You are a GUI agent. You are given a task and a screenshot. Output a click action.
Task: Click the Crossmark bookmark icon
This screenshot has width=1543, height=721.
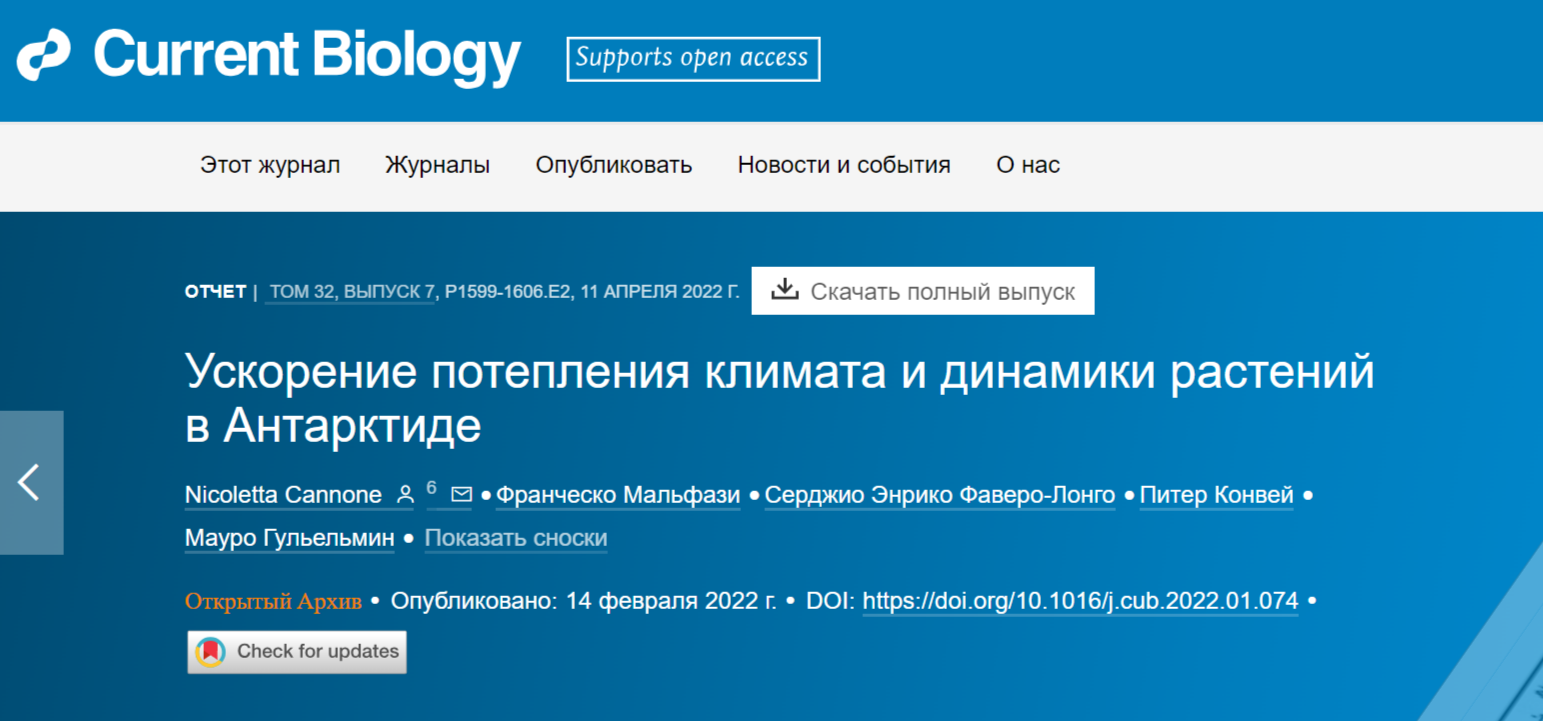click(210, 652)
